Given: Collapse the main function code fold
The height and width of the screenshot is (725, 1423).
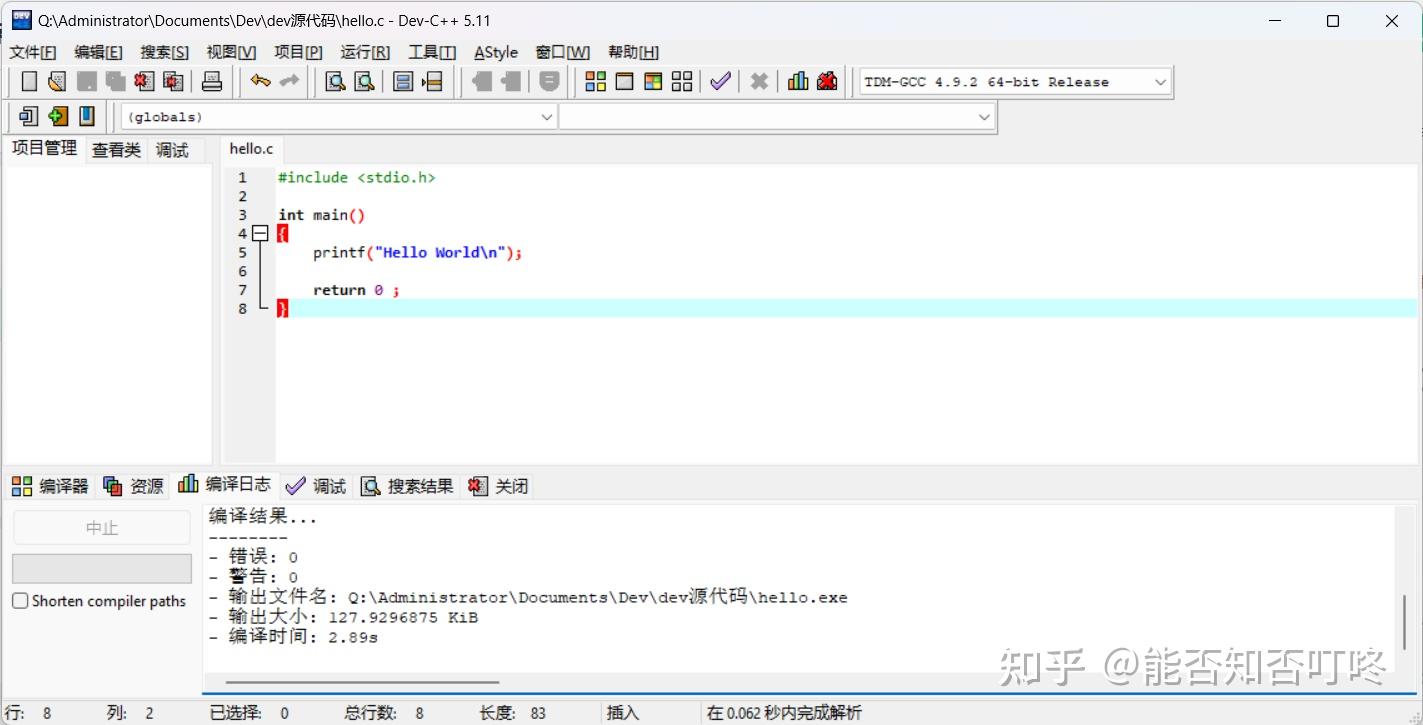Looking at the screenshot, I should coord(259,233).
